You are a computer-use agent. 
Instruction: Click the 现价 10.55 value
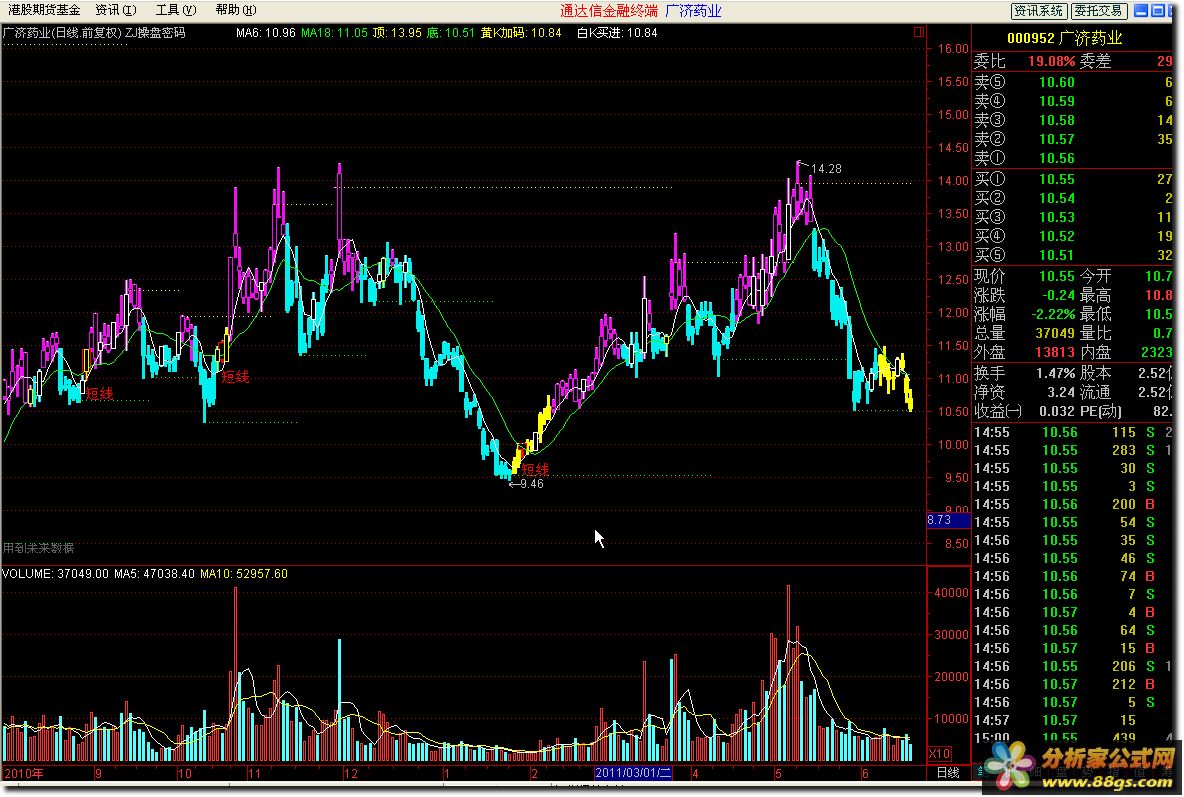click(1056, 276)
